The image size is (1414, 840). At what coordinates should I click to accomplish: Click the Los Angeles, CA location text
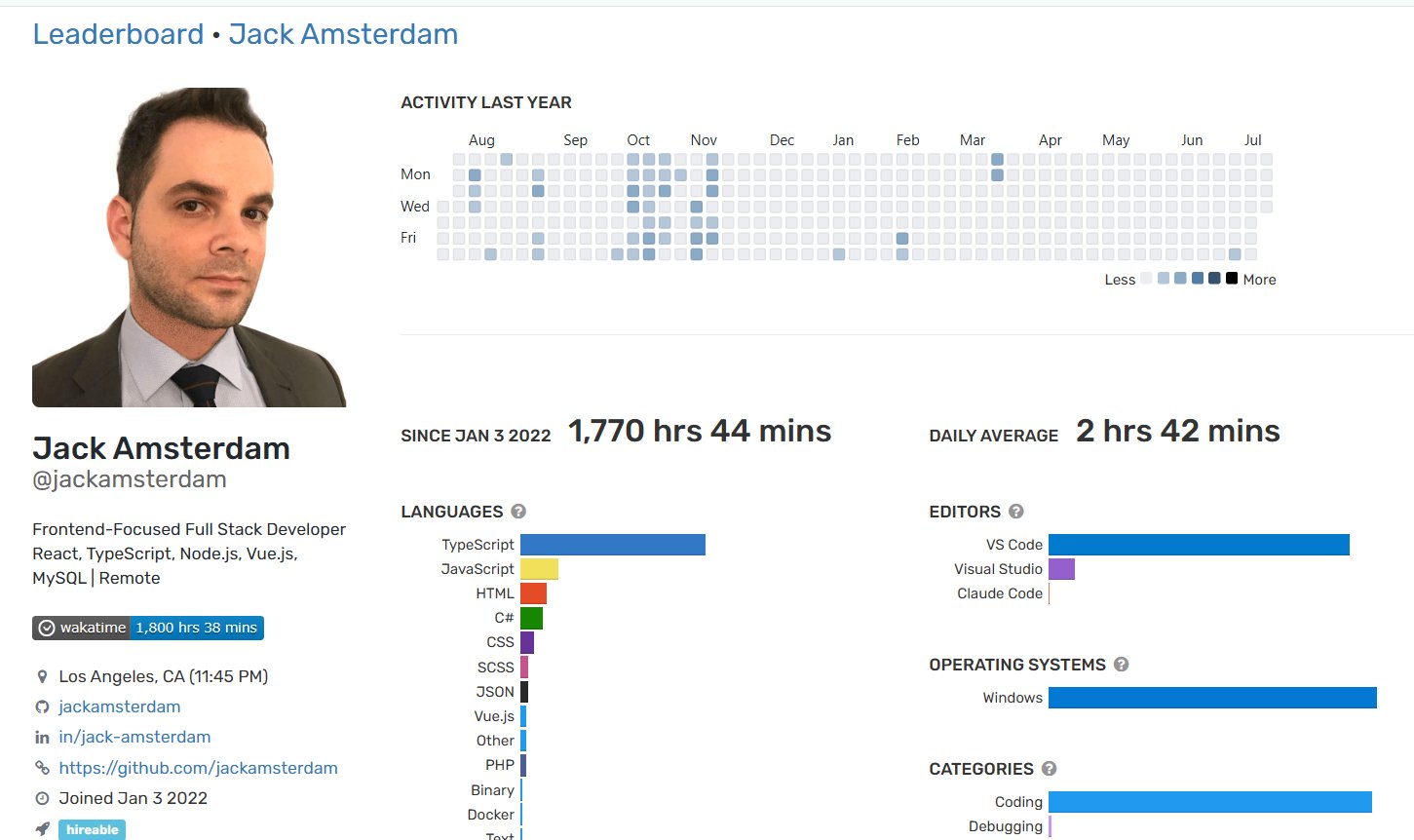[x=164, y=676]
